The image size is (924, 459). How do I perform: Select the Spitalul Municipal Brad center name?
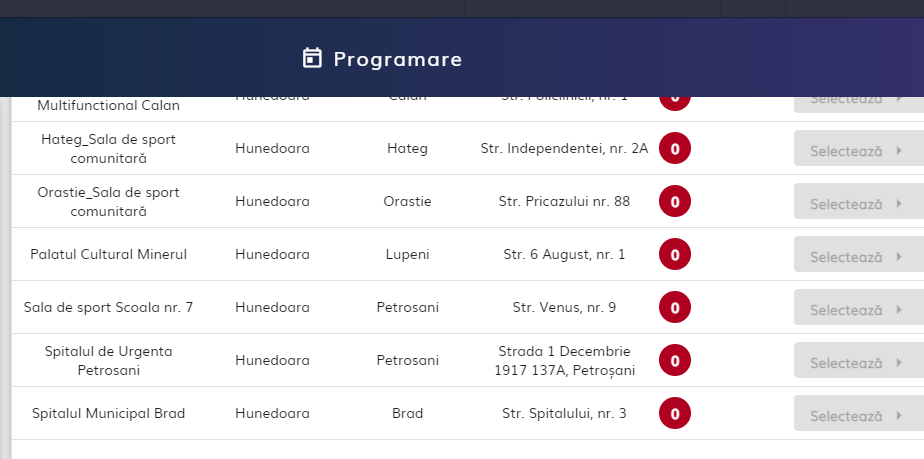(108, 413)
